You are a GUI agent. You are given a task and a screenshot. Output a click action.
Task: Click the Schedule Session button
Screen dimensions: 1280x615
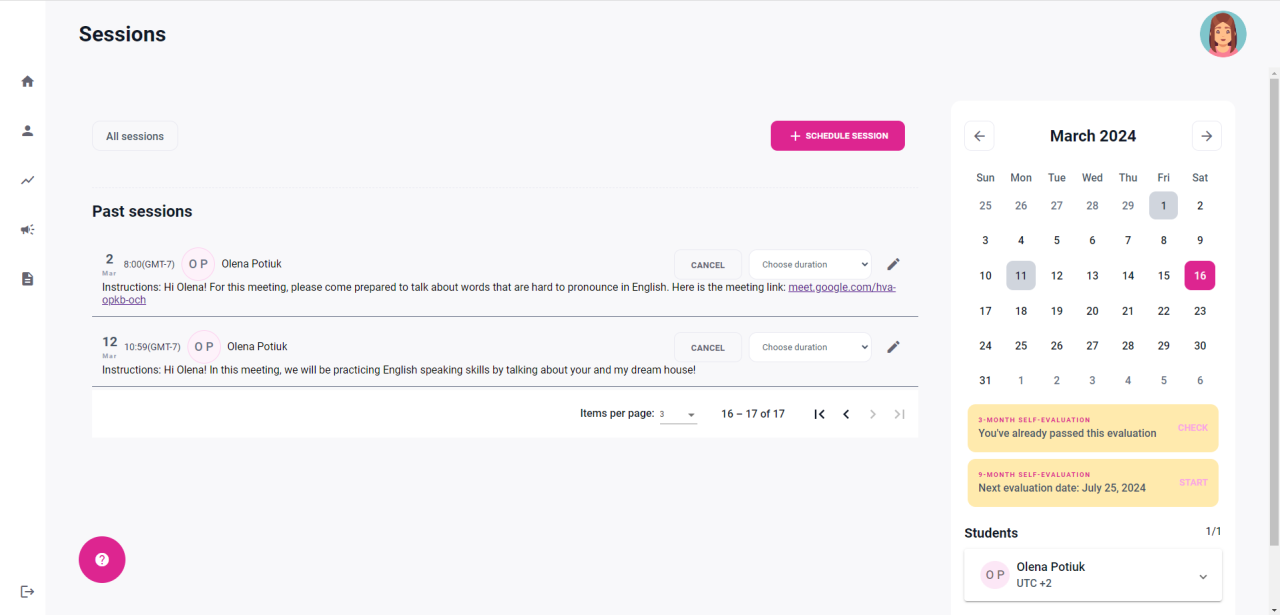click(x=837, y=136)
